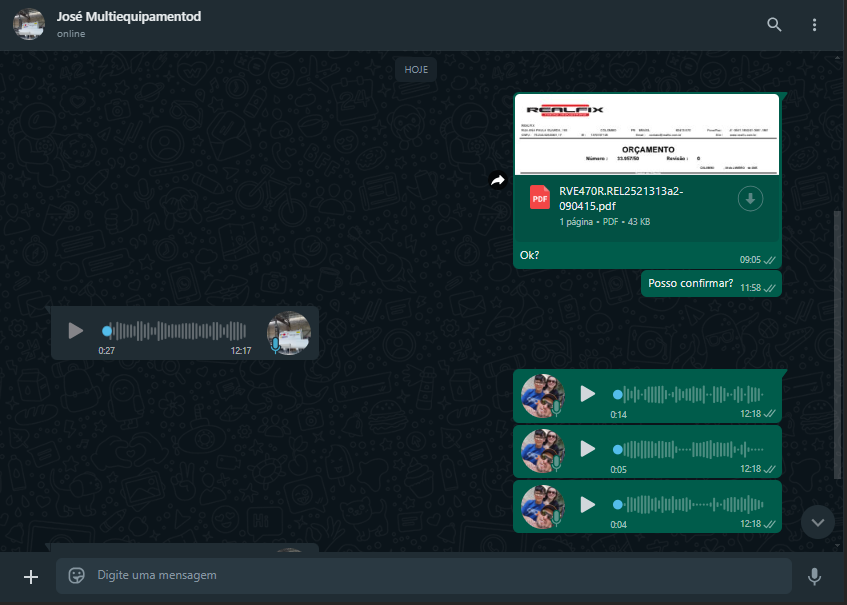Screen dimensions: 847x605
Task: Play the 0:05 sent voice message
Action: point(587,449)
